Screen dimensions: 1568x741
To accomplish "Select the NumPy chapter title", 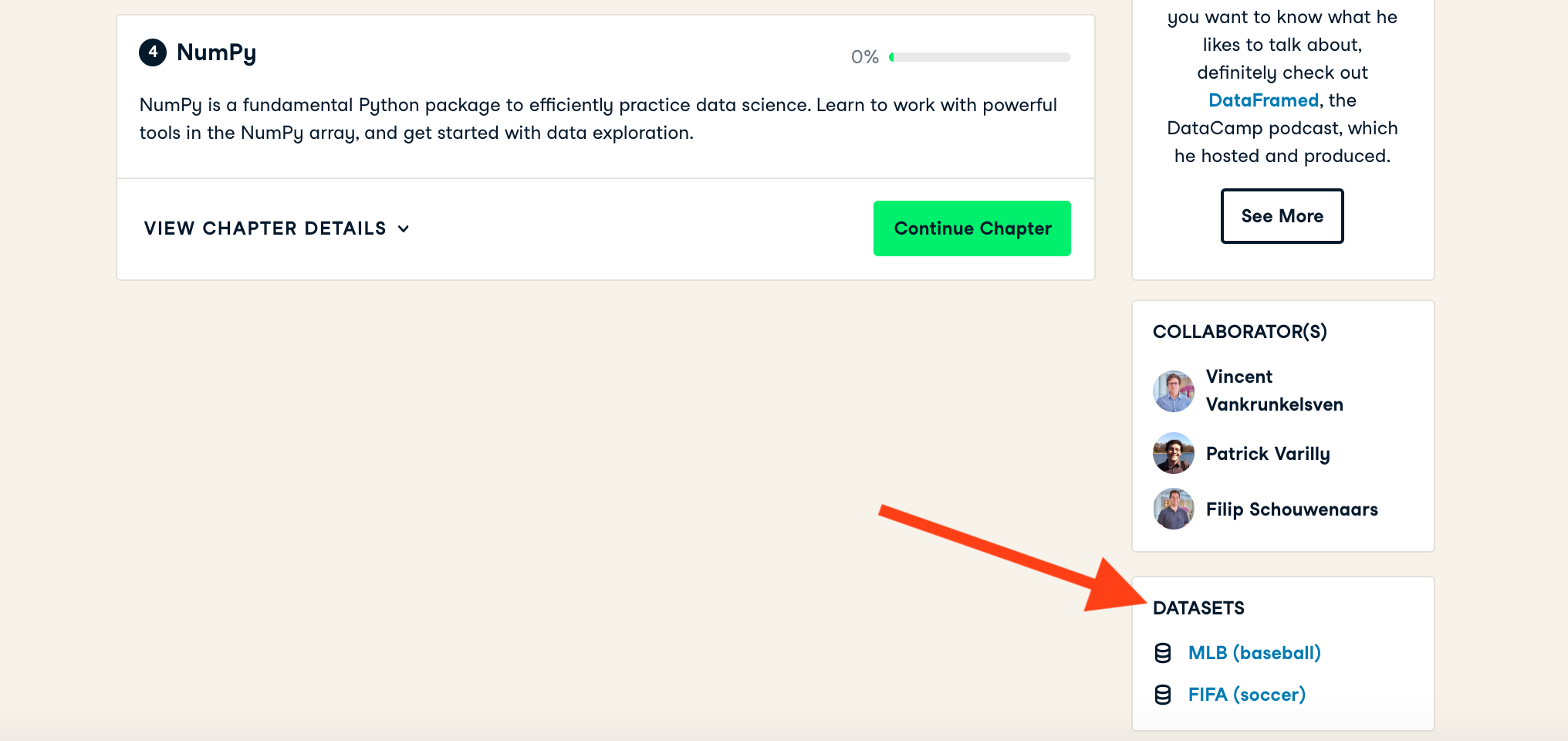I will (x=216, y=52).
